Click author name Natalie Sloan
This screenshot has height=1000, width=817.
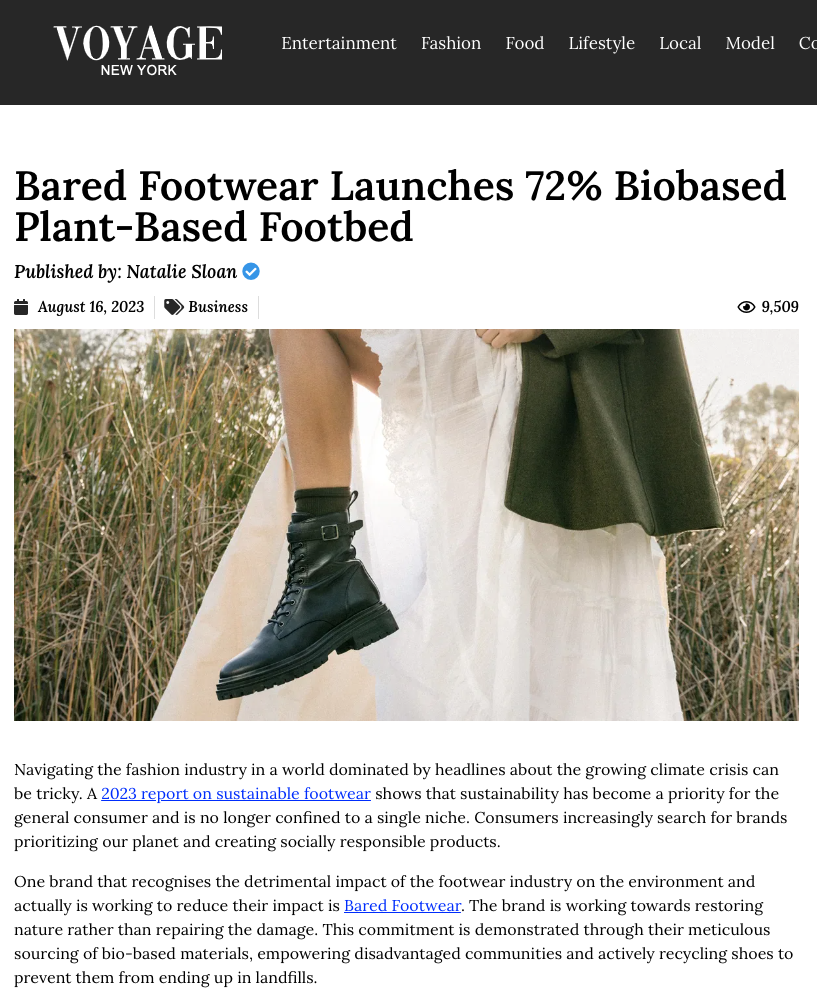pyautogui.click(x=182, y=272)
